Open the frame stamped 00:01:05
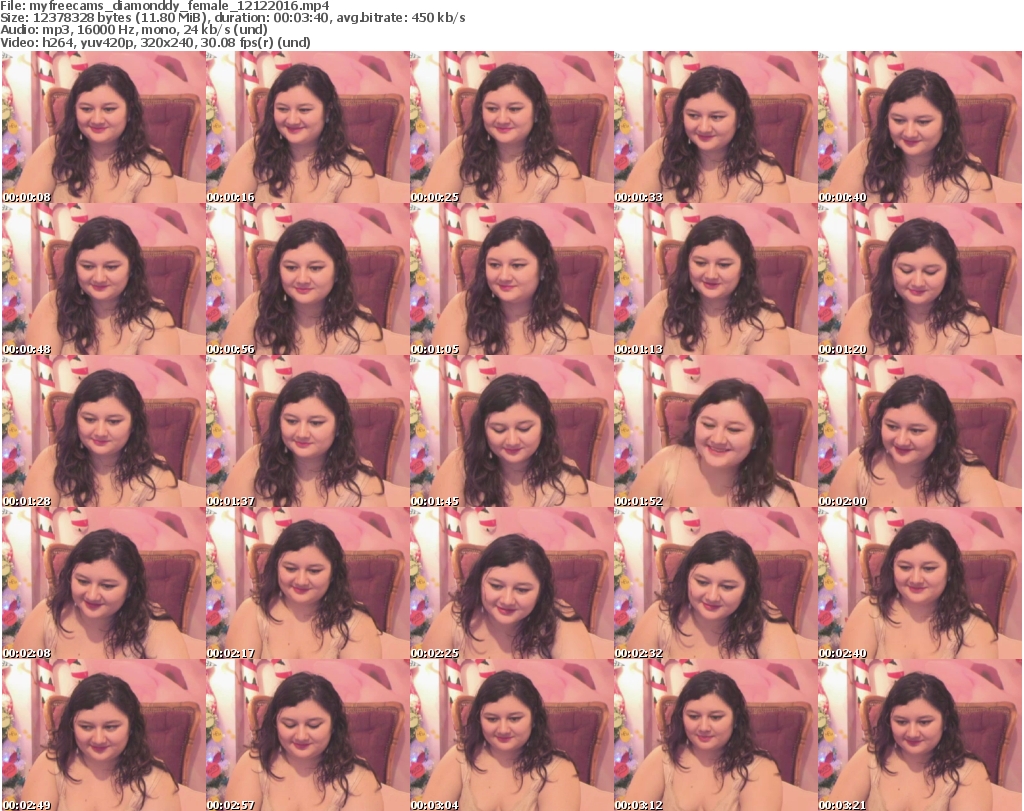1024x811 pixels. pos(511,279)
